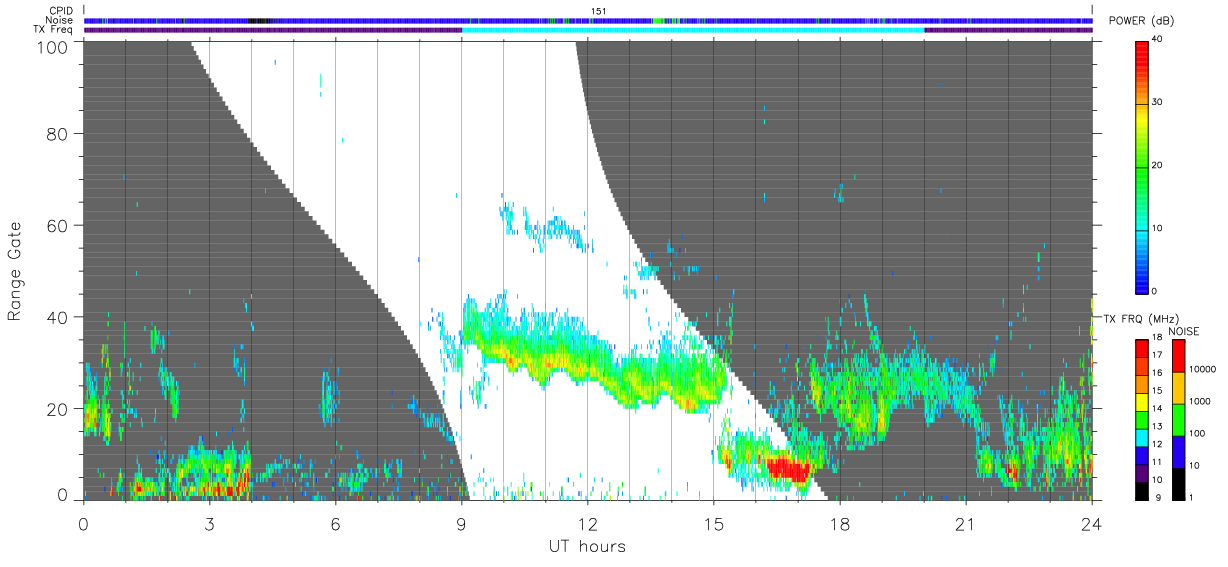This screenshot has height=567, width=1228.
Task: Click power scale value 40
Action: (x=1159, y=39)
